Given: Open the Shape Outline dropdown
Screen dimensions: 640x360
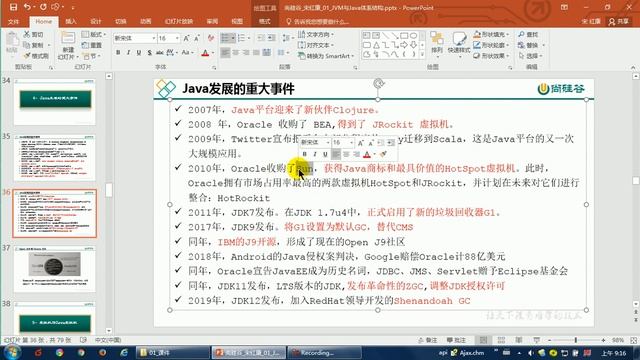Looking at the screenshot, I should click(x=491, y=45).
